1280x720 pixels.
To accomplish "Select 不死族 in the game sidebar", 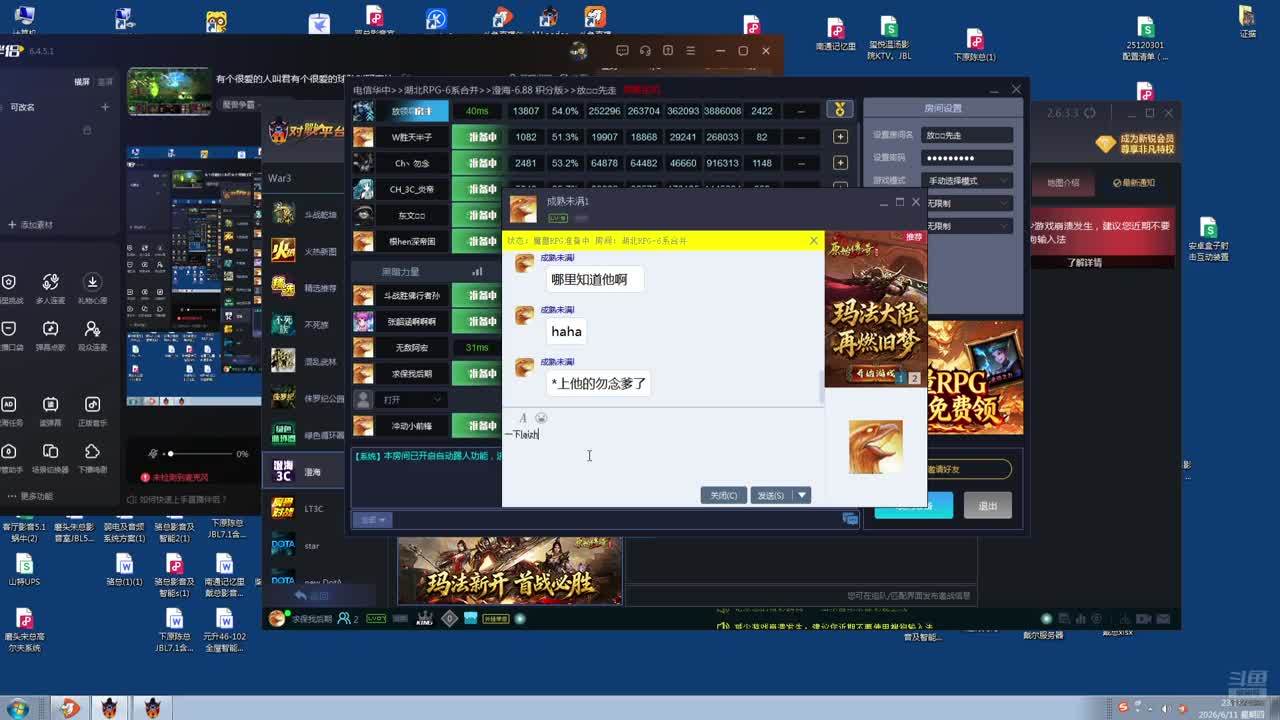I will tap(305, 325).
